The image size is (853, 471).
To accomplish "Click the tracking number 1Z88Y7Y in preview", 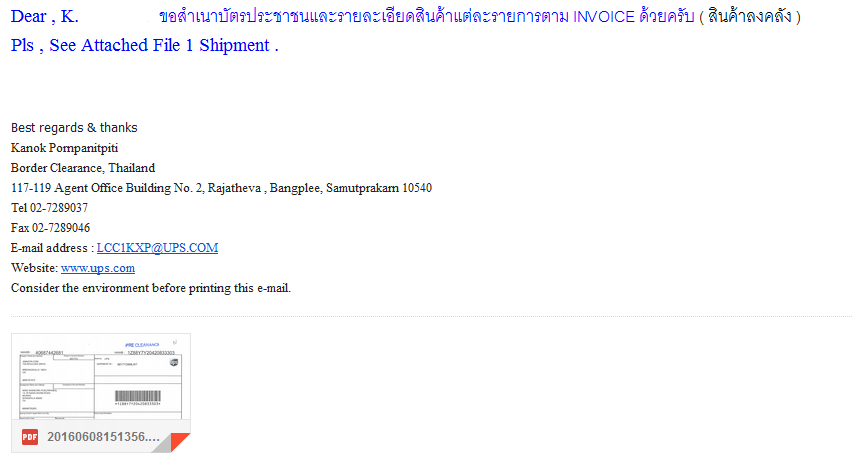I will coord(151,353).
